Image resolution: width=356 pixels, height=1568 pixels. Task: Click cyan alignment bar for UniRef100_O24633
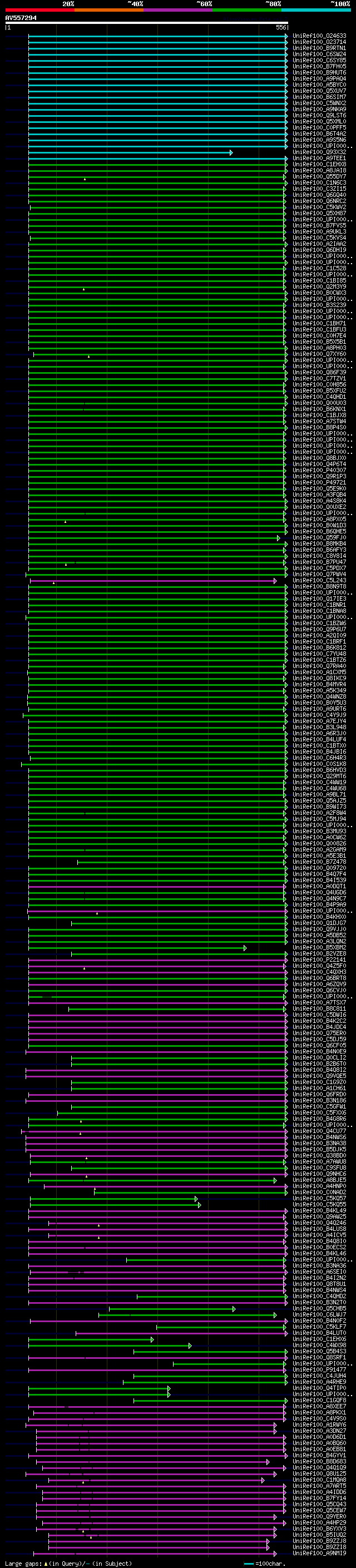[x=157, y=36]
